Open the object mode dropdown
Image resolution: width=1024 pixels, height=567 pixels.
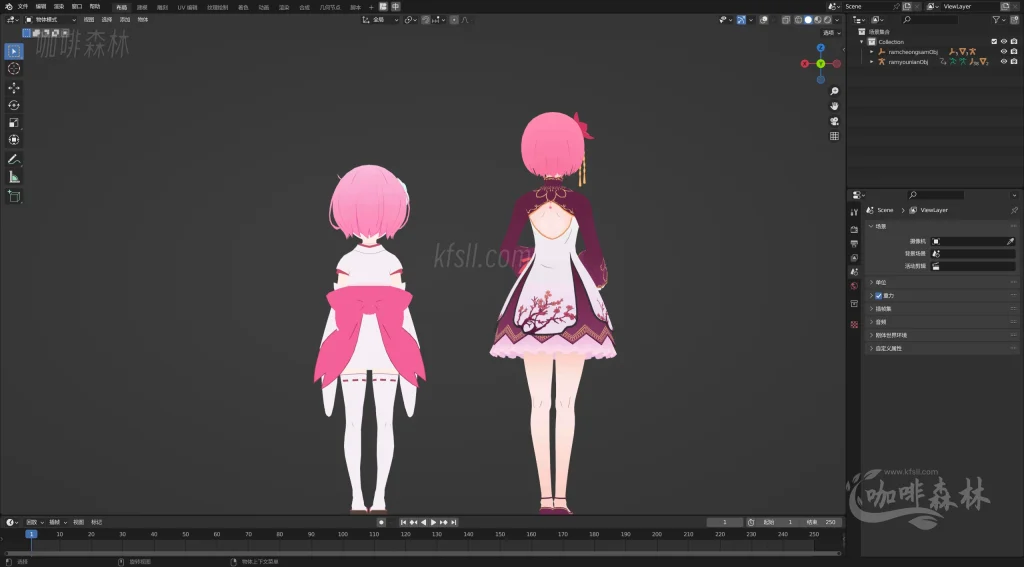point(50,20)
